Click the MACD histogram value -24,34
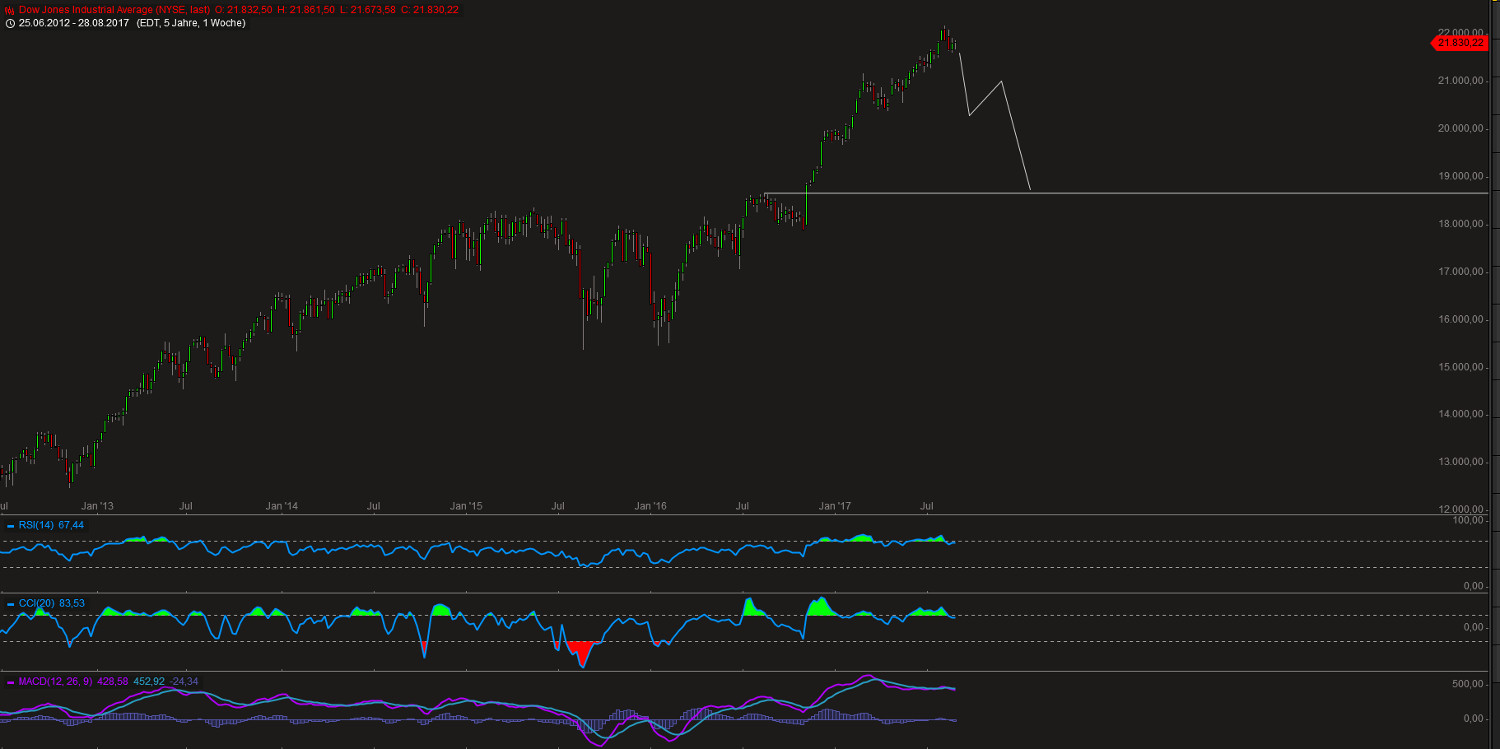Screen dimensions: 1500x749 tap(184, 682)
